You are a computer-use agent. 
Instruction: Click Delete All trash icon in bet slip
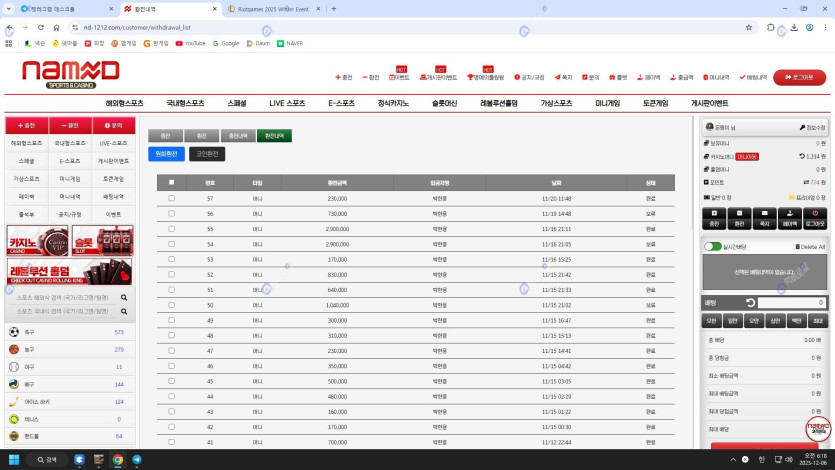tap(797, 246)
